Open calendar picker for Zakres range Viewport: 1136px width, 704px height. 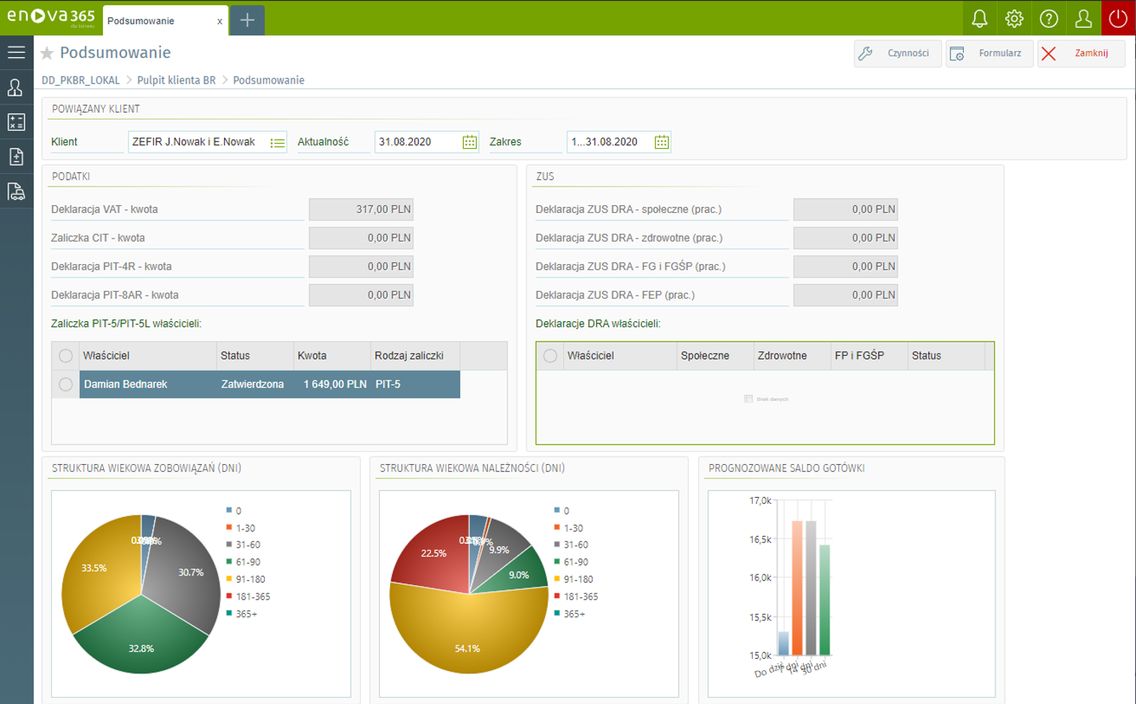pyautogui.click(x=661, y=142)
